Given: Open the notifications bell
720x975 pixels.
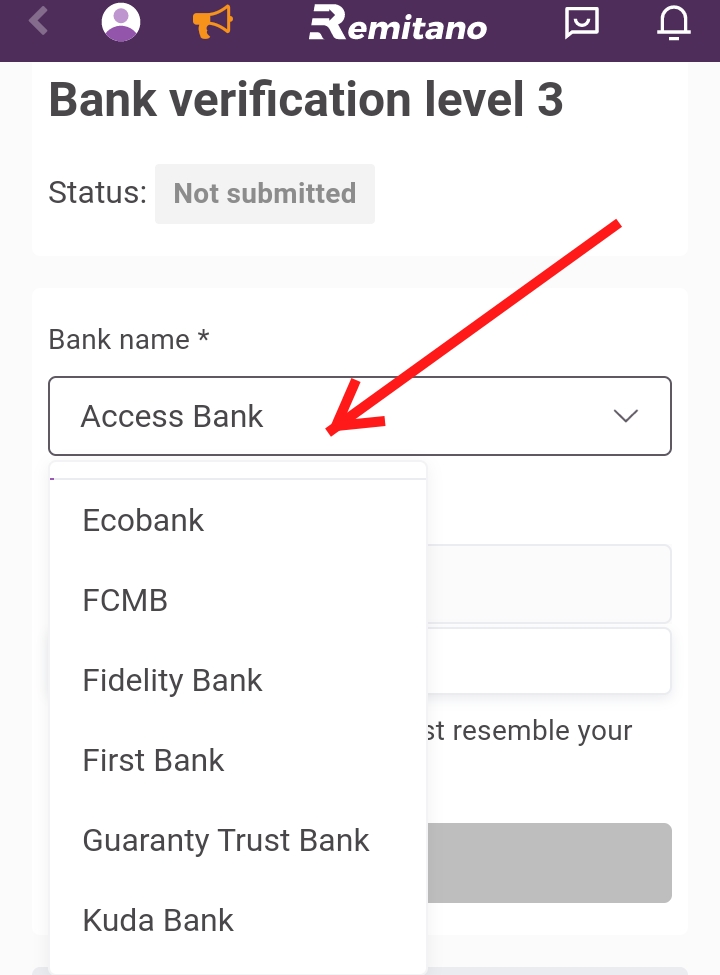Looking at the screenshot, I should (673, 22).
